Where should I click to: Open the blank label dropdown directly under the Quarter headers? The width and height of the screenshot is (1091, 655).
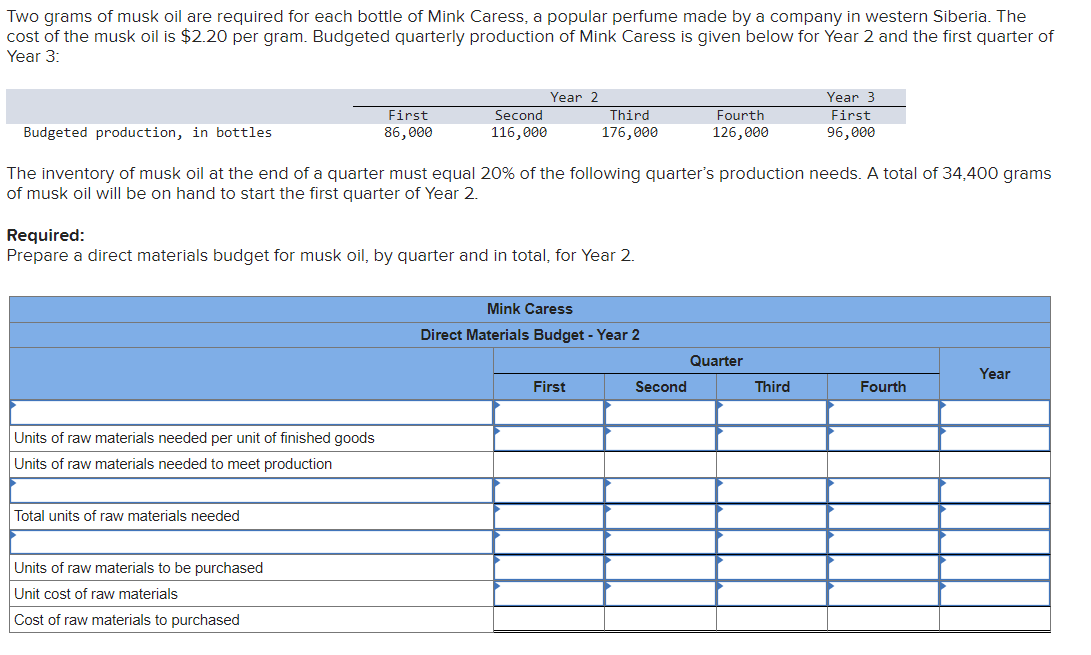click(251, 412)
